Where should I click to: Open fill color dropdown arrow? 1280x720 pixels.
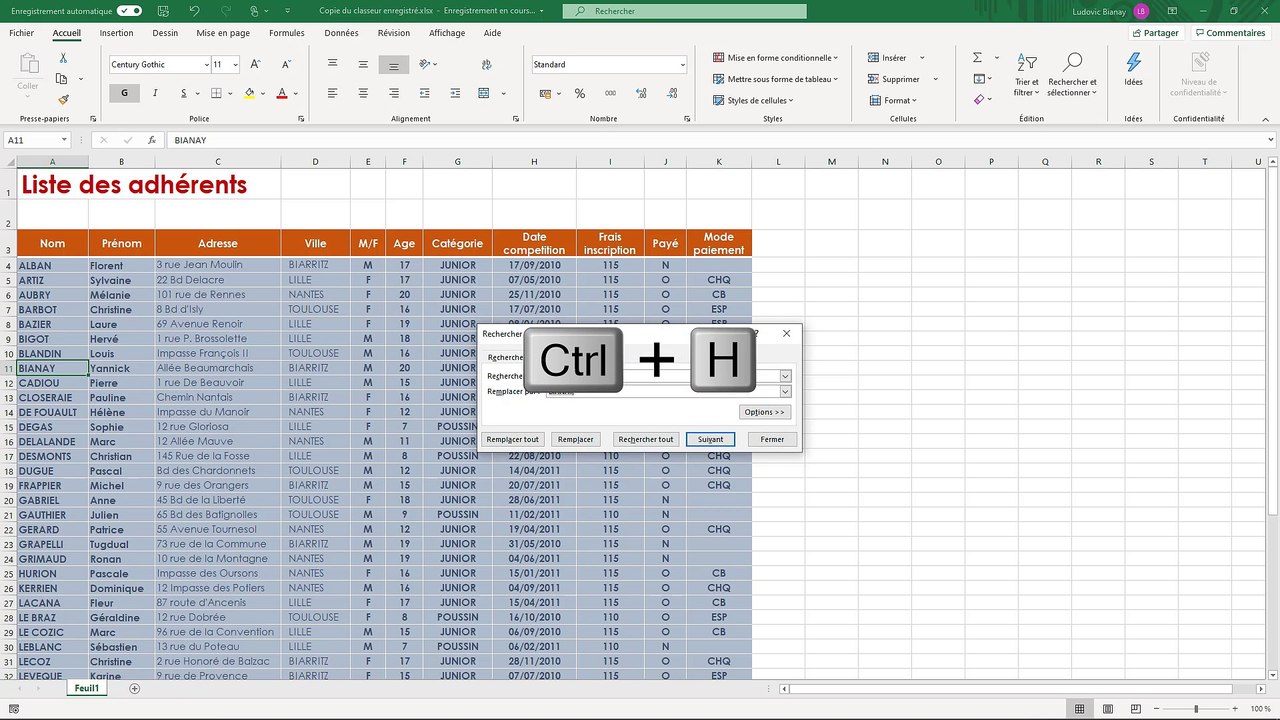264,93
